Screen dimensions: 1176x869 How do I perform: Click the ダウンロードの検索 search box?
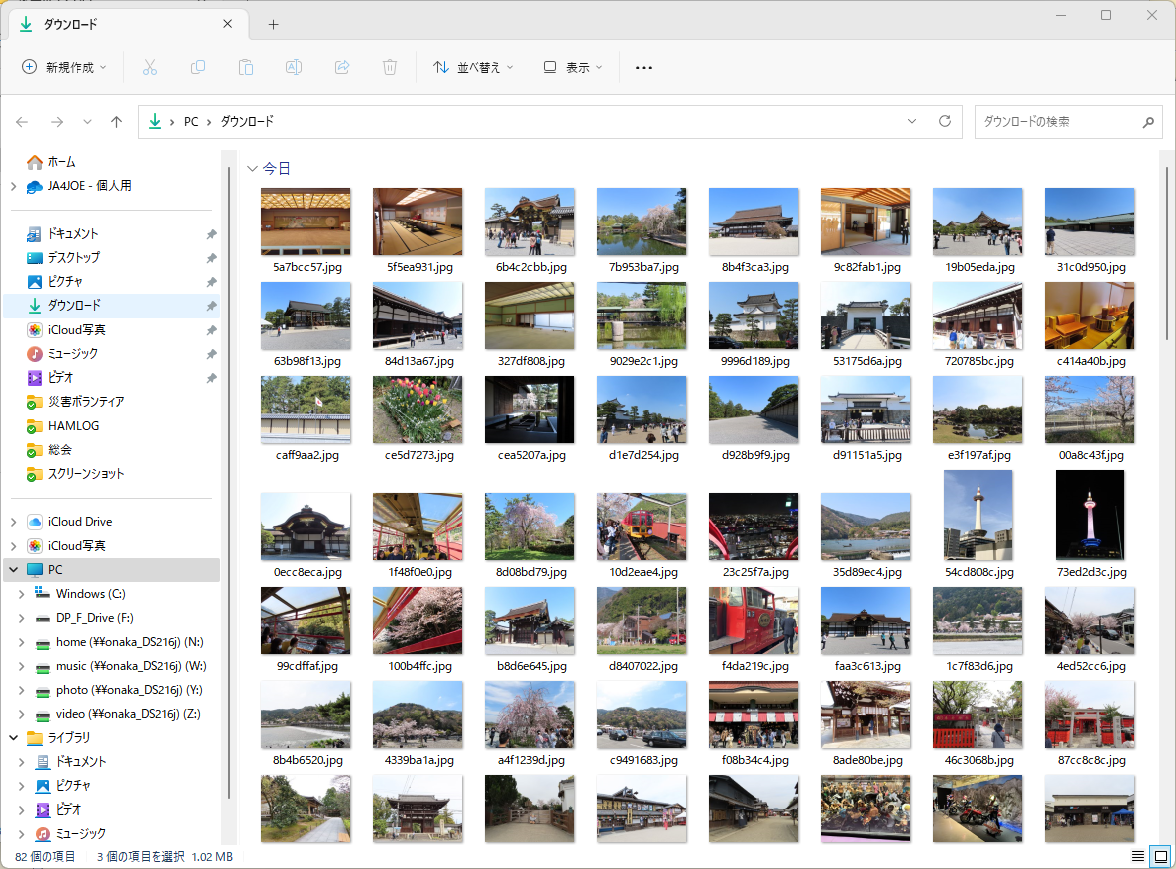coord(1056,121)
